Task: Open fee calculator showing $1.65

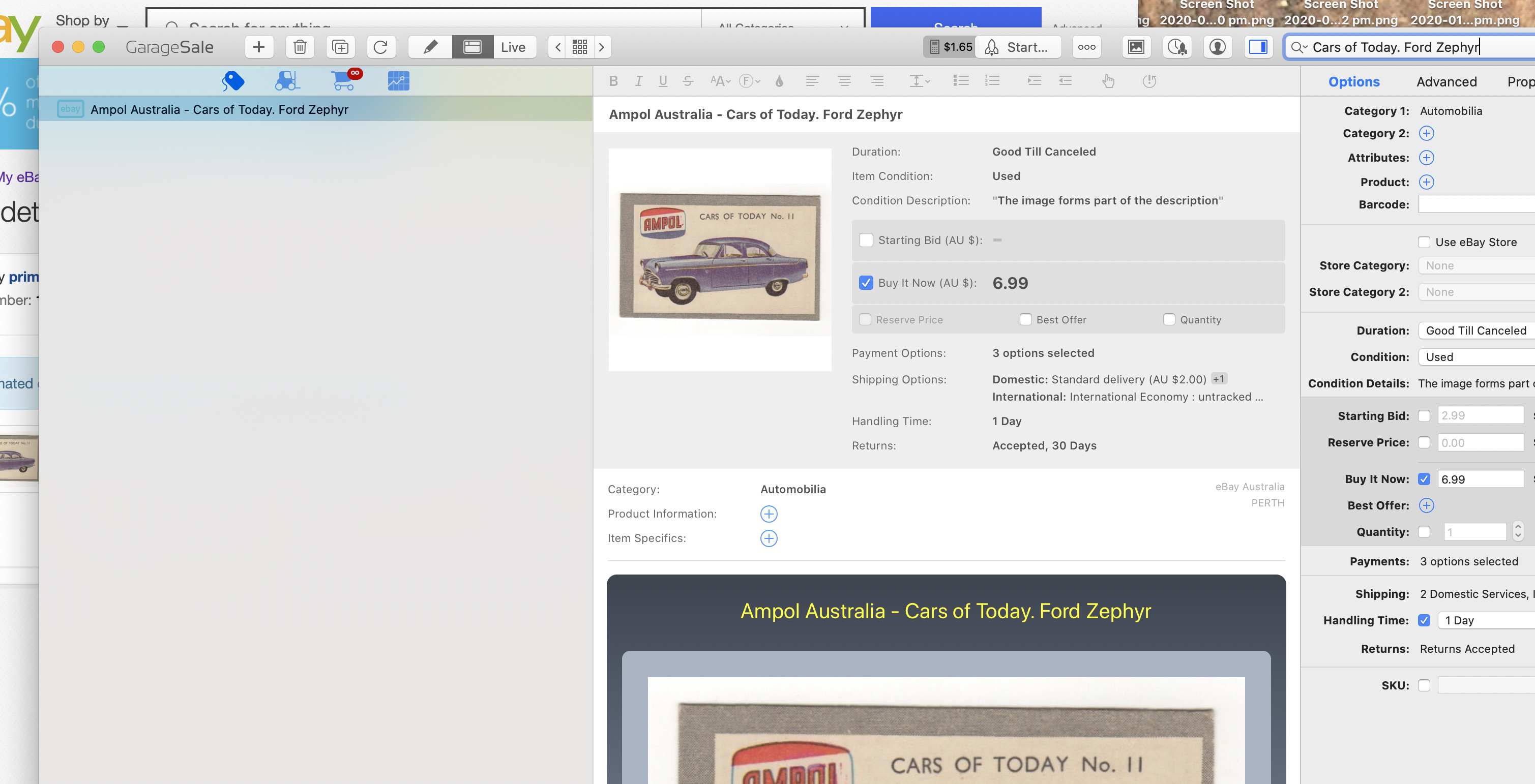Action: pyautogui.click(x=950, y=47)
